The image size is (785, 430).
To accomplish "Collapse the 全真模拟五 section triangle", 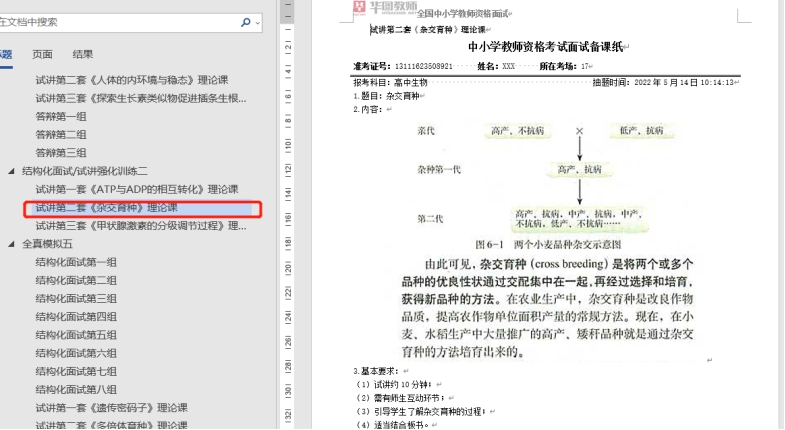I will point(11,244).
